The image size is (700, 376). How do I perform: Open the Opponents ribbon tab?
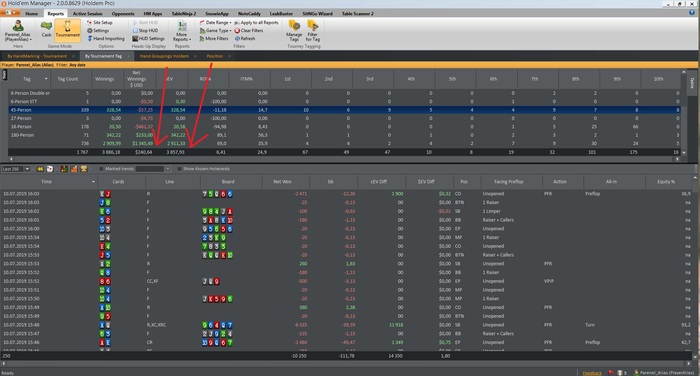click(x=123, y=13)
